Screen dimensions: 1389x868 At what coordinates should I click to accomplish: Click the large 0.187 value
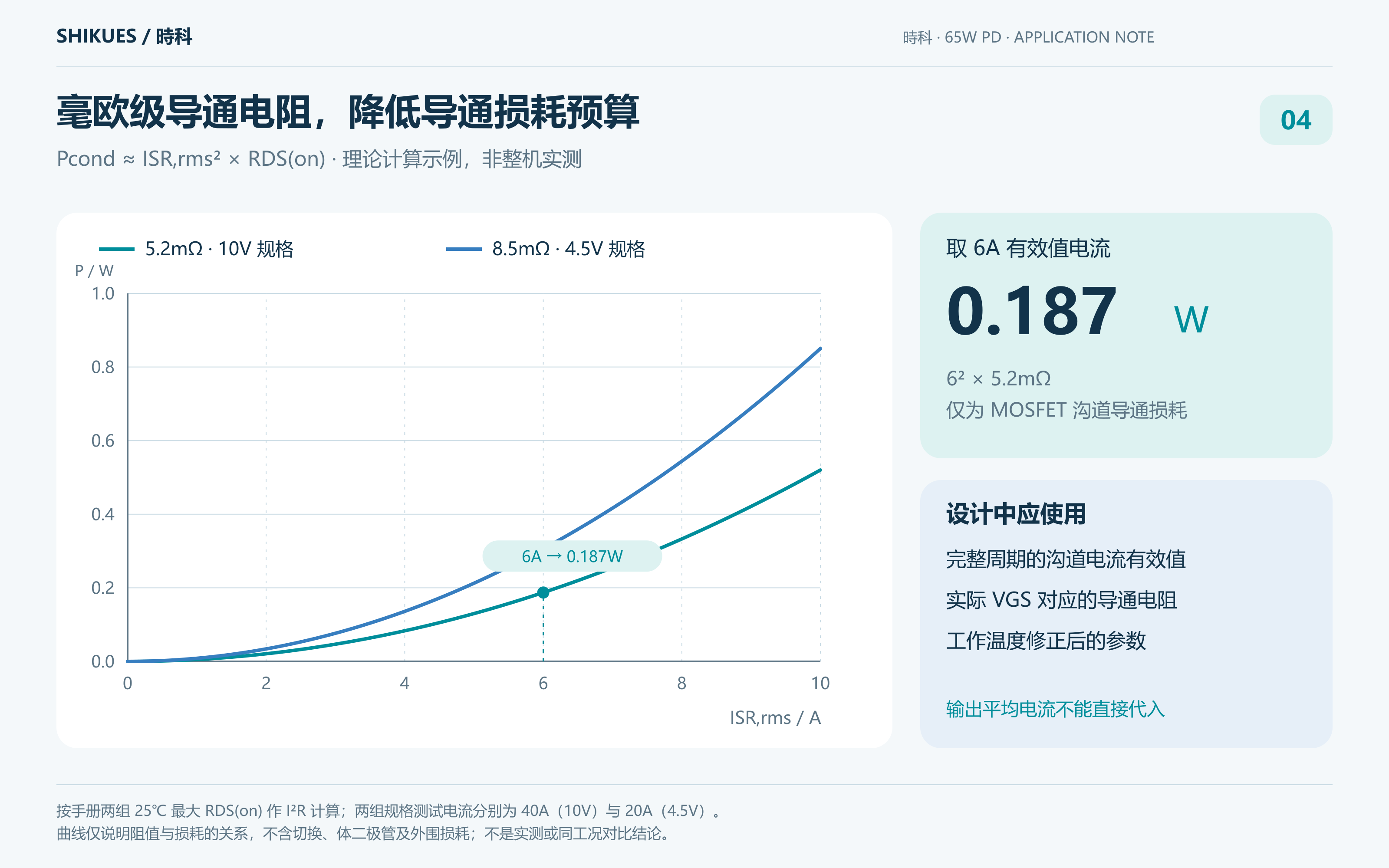(x=1031, y=311)
